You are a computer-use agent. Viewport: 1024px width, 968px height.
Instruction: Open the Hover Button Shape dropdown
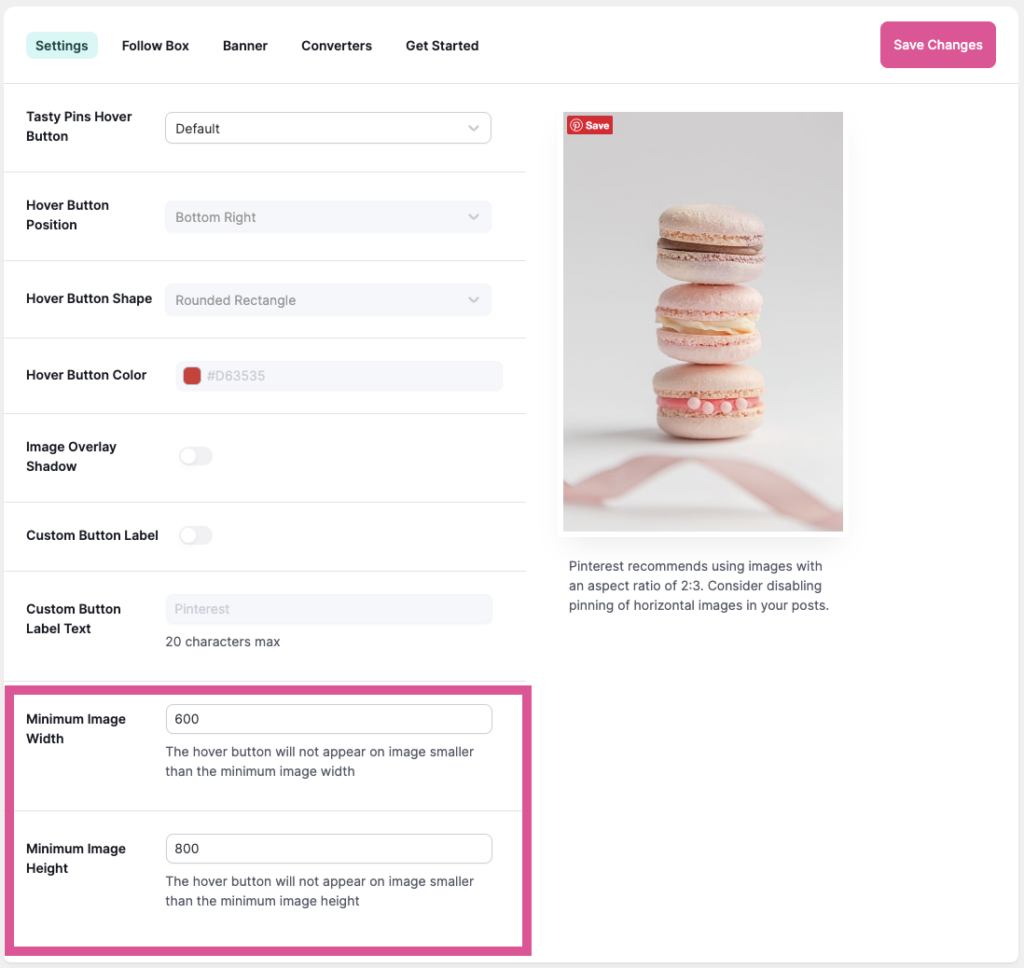(x=327, y=300)
